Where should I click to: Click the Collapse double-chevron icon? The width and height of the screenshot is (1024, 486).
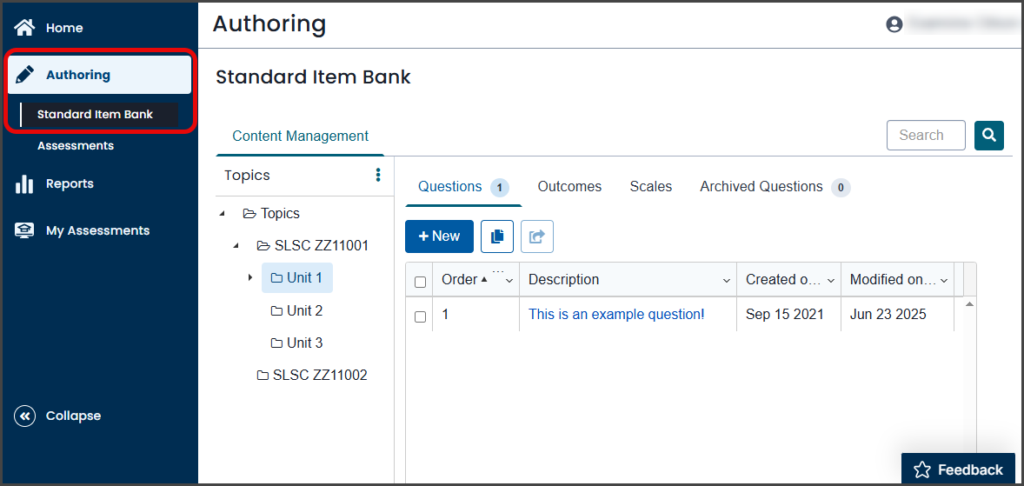pyautogui.click(x=25, y=416)
